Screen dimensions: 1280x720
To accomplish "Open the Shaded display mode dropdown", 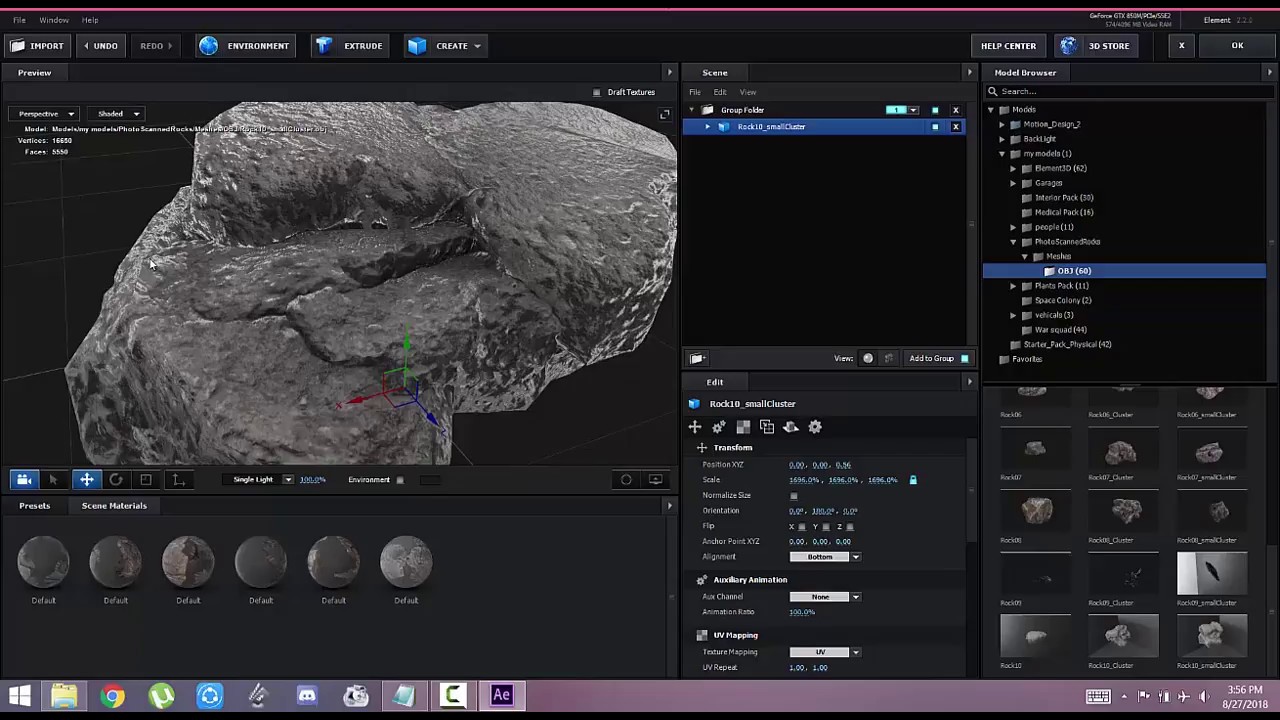I will [118, 114].
